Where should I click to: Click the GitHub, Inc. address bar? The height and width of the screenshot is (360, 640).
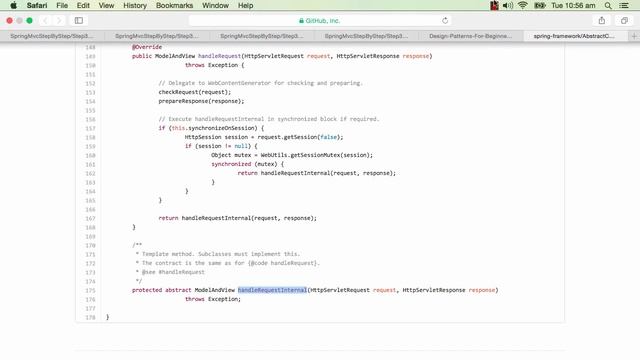(x=320, y=20)
